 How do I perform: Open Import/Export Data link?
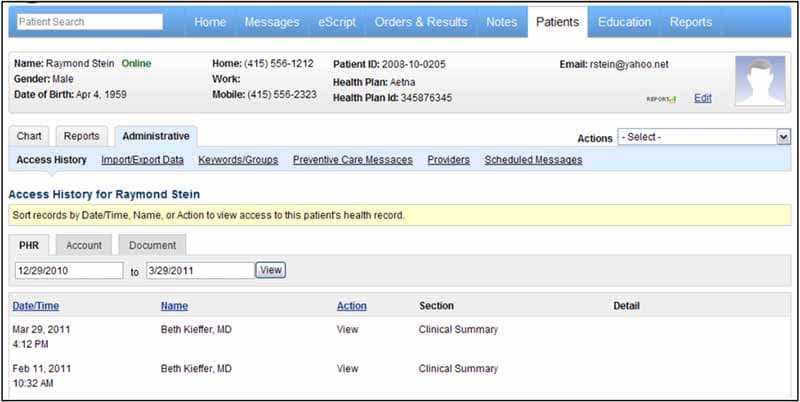pos(142,160)
